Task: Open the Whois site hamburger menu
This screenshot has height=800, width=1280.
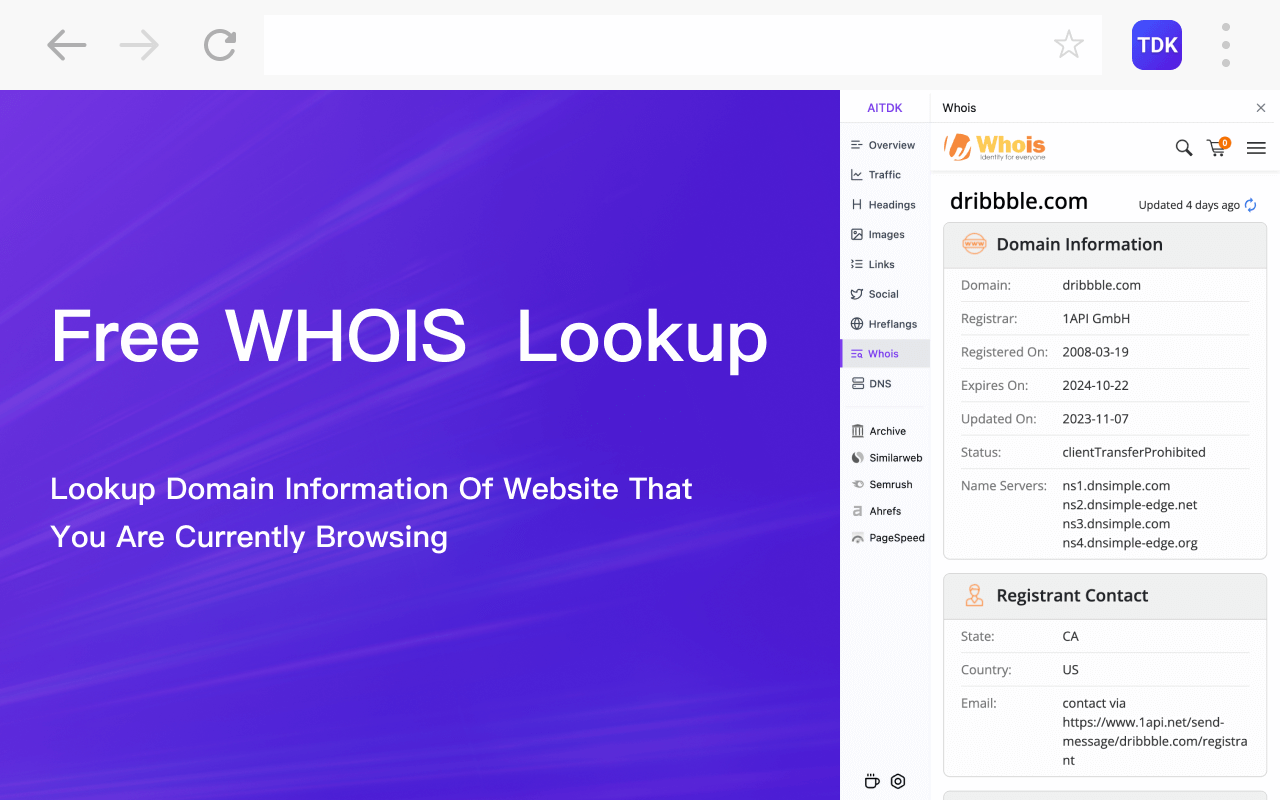Action: (1256, 147)
